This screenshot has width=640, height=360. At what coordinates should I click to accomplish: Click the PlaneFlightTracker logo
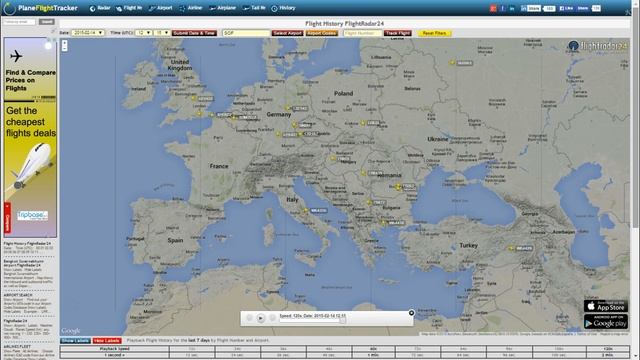click(40, 8)
